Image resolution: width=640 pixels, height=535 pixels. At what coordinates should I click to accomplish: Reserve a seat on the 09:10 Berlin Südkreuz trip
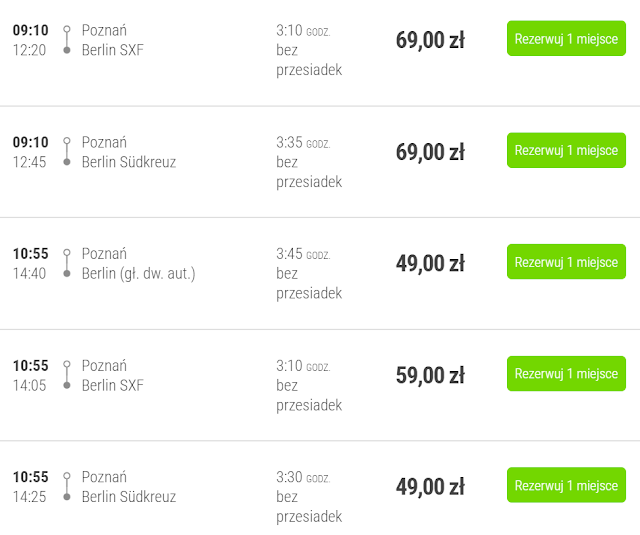(566, 151)
